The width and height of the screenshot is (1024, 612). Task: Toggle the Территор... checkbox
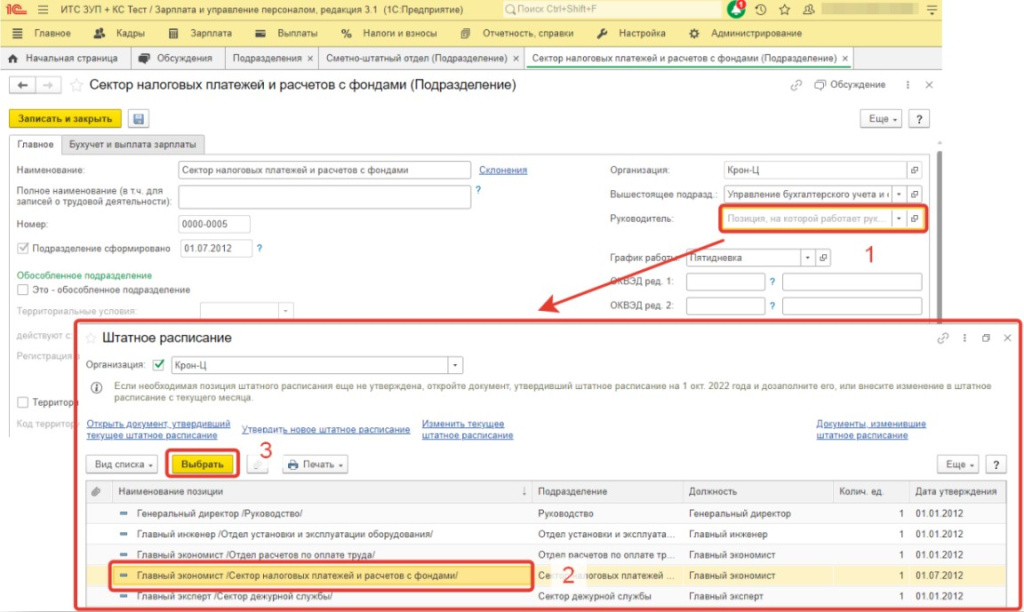tap(23, 402)
